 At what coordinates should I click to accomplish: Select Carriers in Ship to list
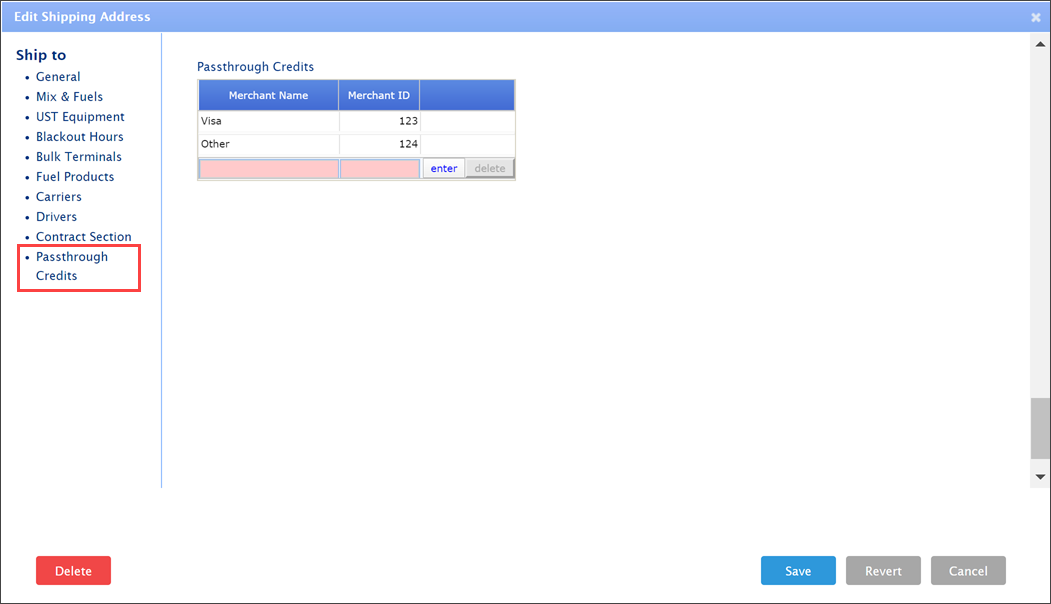pyautogui.click(x=59, y=197)
